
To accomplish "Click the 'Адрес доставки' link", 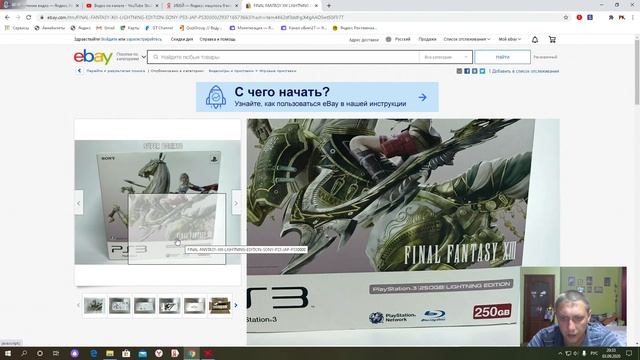I will coord(364,40).
